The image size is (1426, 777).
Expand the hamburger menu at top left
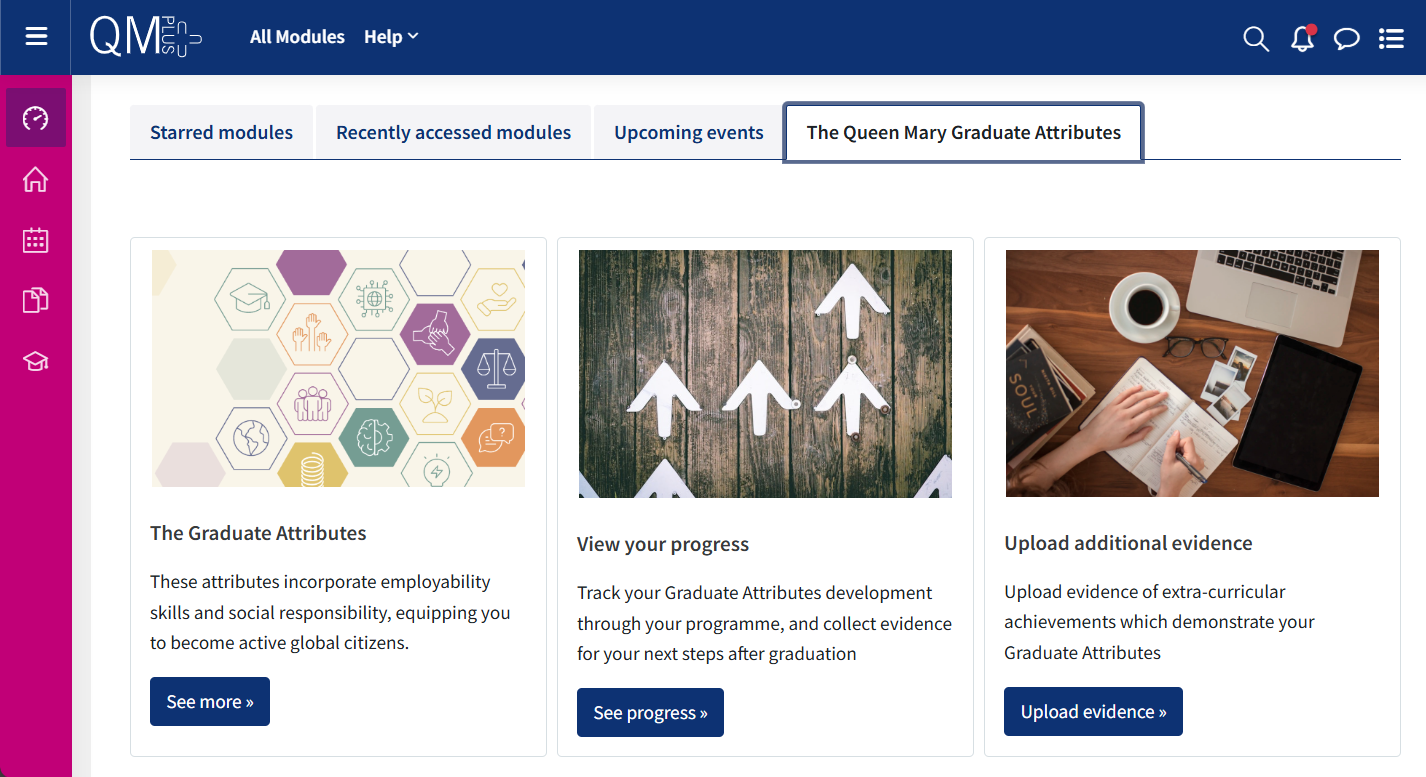tap(35, 36)
